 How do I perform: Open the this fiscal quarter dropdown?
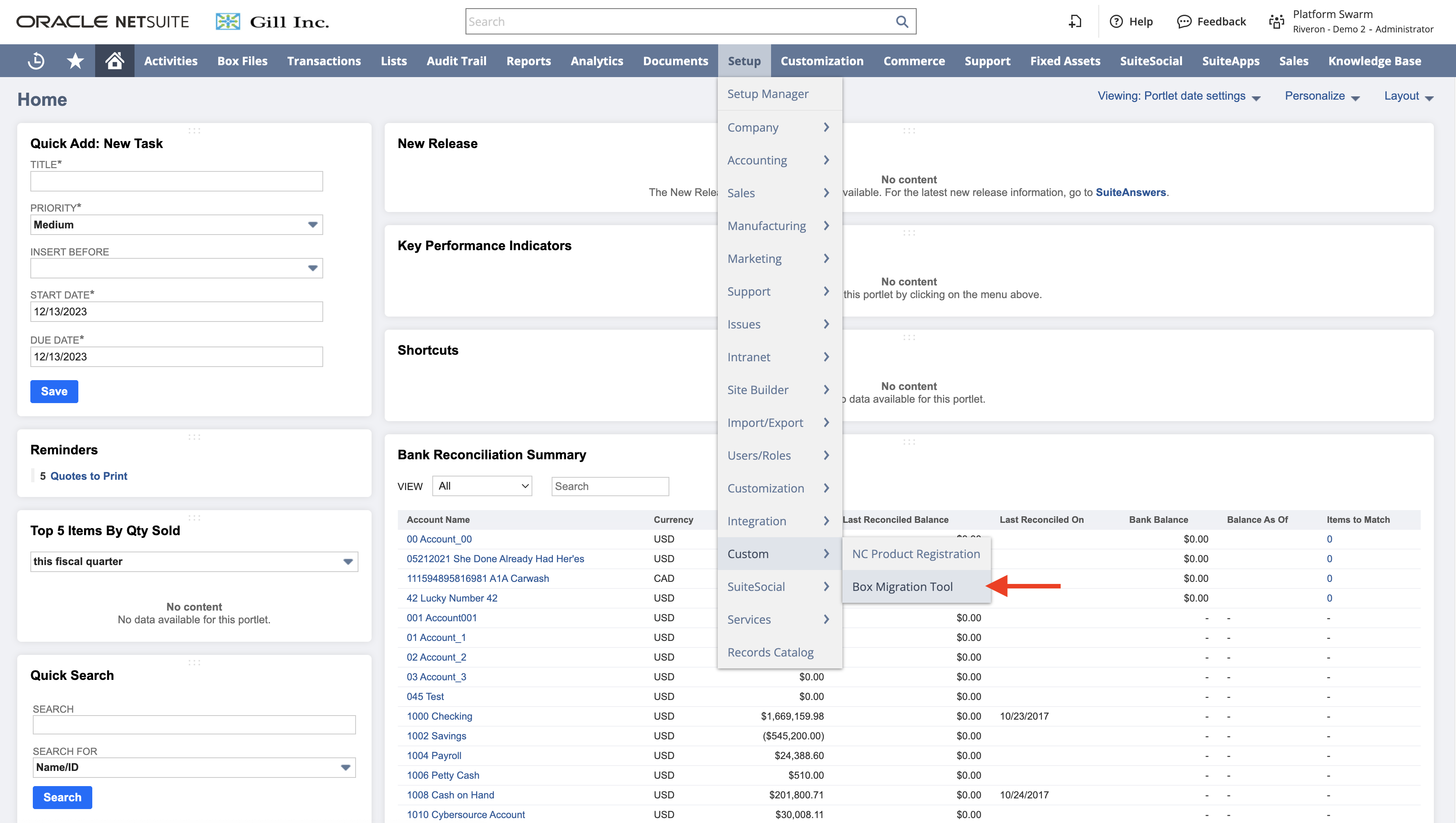coord(194,561)
